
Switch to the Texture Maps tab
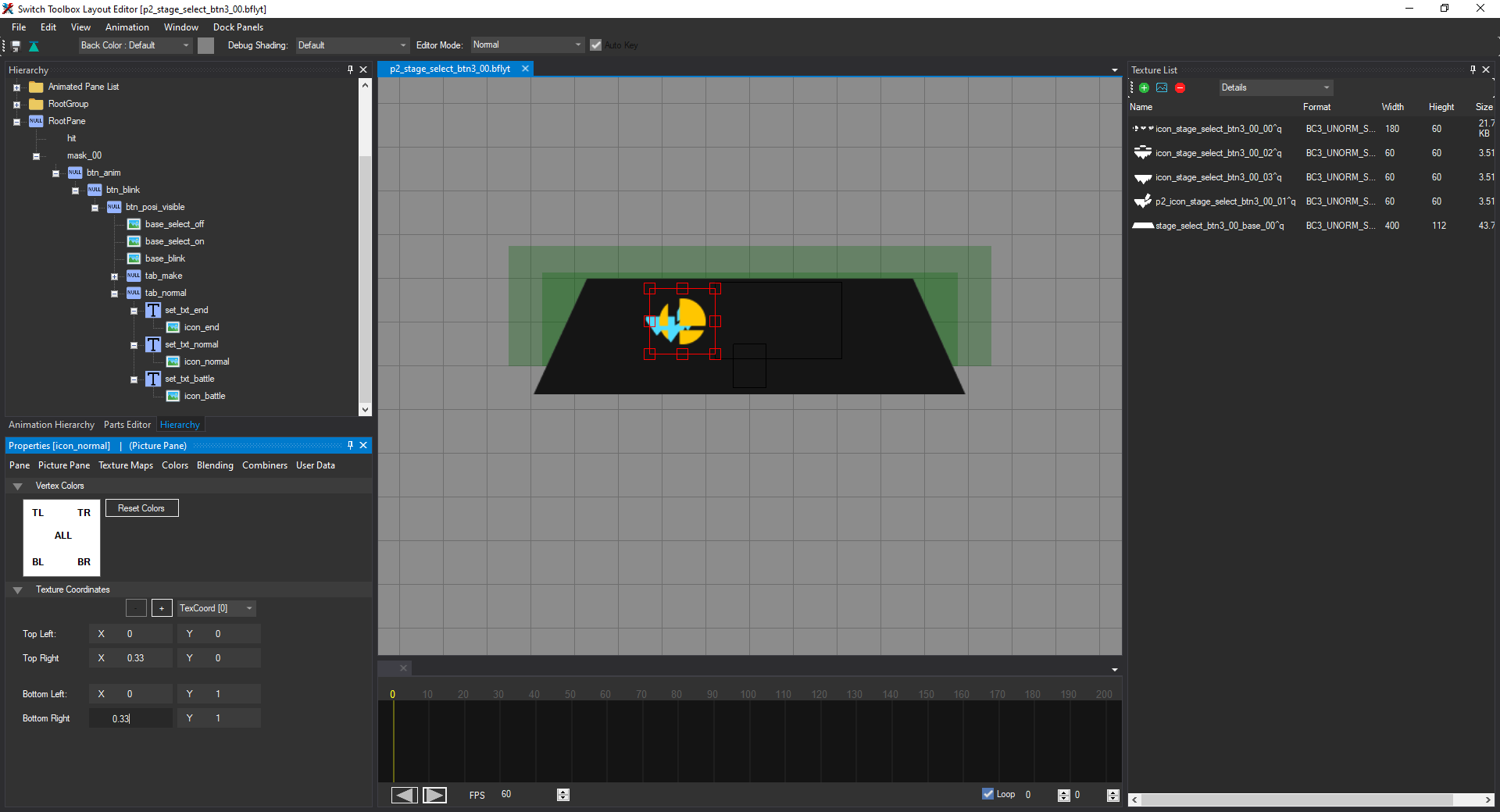tap(125, 465)
